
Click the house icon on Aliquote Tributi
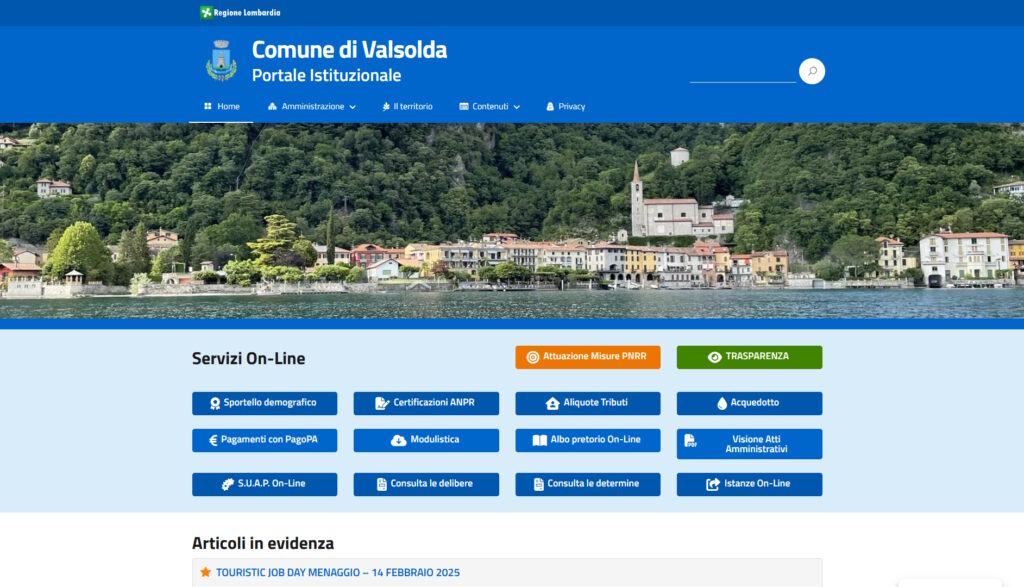(552, 404)
